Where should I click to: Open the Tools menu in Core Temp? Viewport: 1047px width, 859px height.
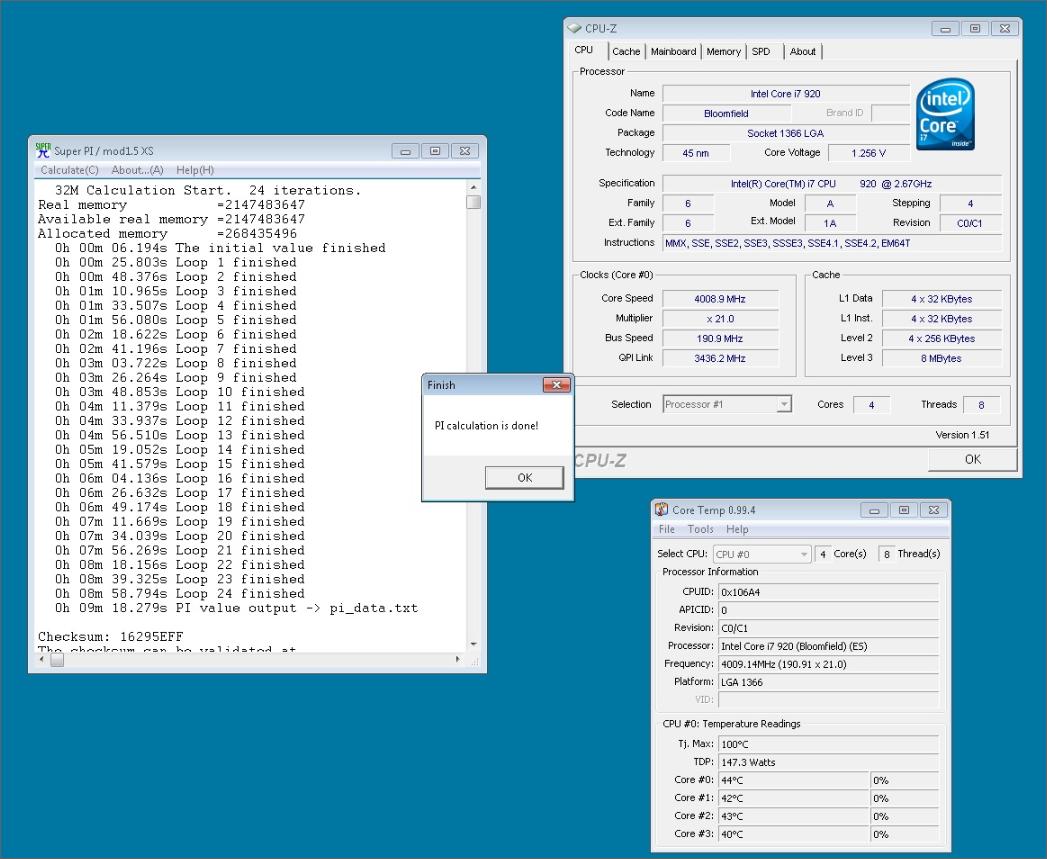[x=700, y=529]
